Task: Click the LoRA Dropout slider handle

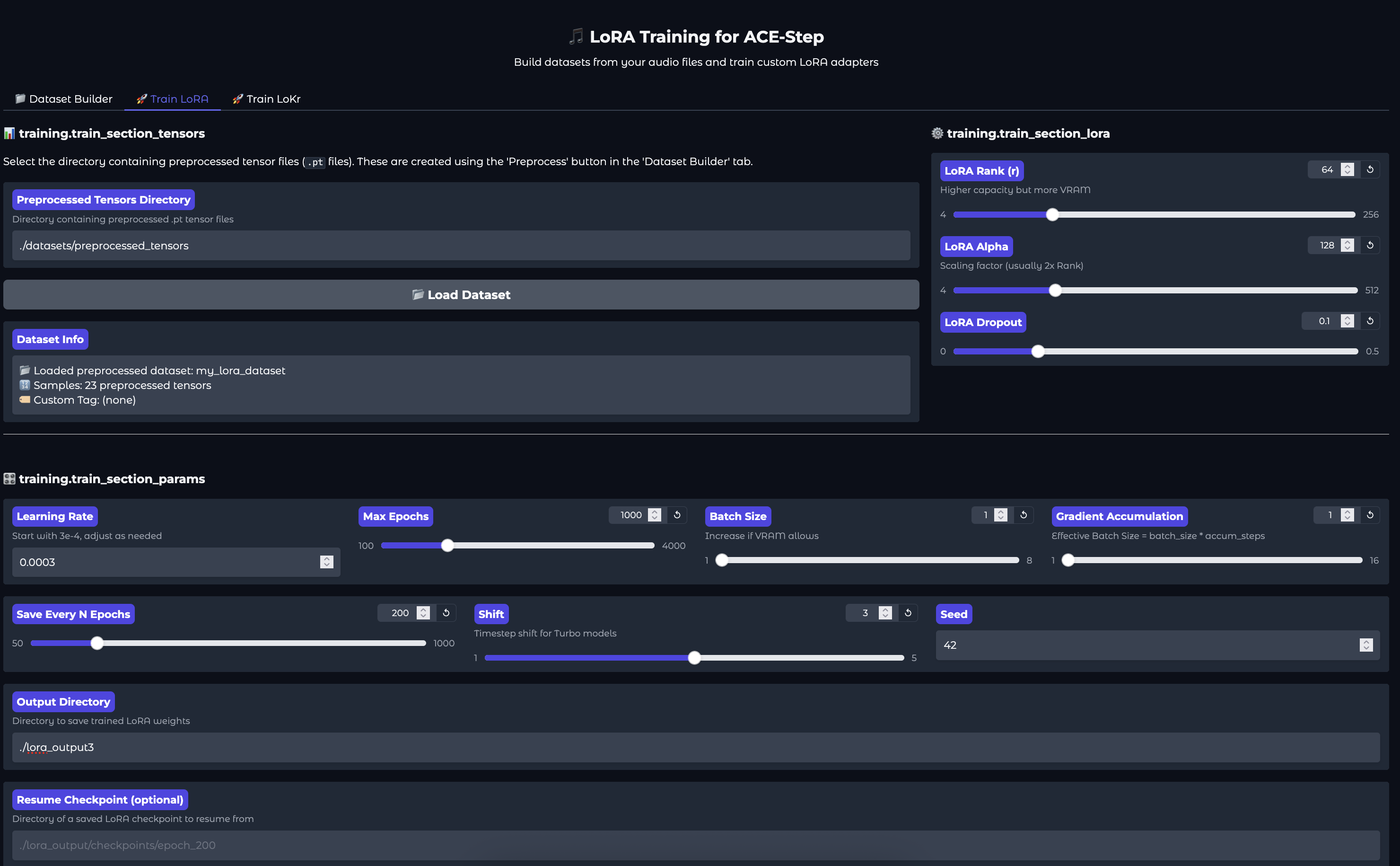Action: click(1038, 352)
